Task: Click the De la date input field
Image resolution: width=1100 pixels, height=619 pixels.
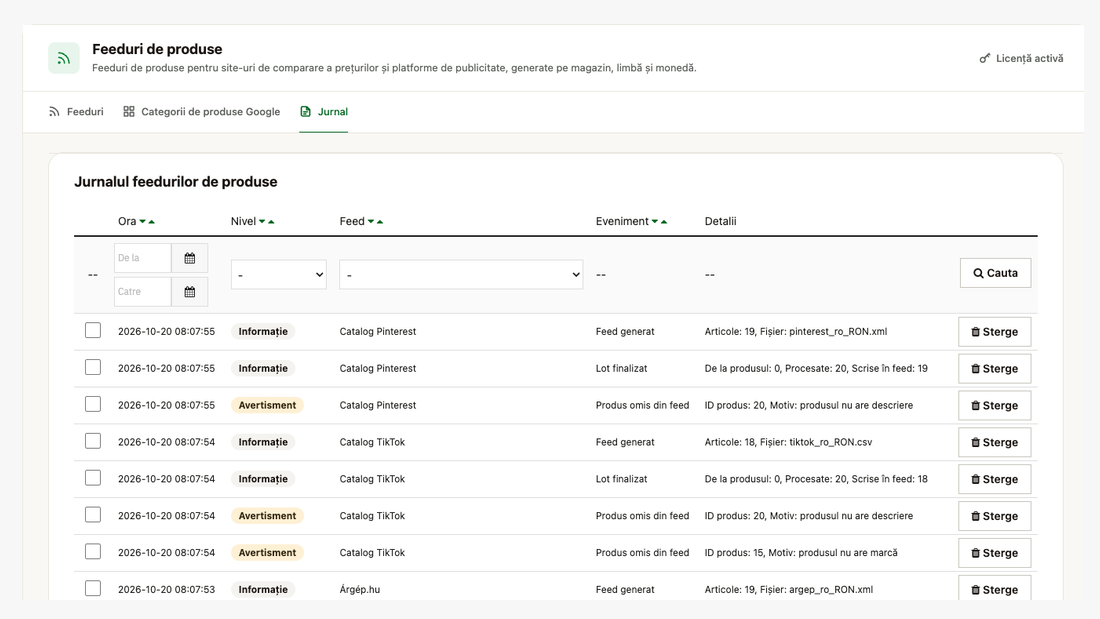Action: point(143,258)
